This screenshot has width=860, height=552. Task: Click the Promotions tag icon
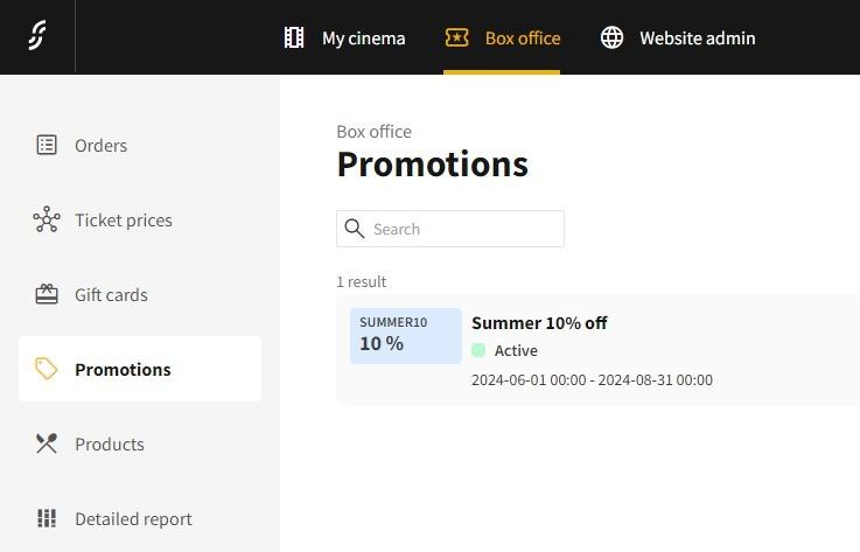coord(46,369)
